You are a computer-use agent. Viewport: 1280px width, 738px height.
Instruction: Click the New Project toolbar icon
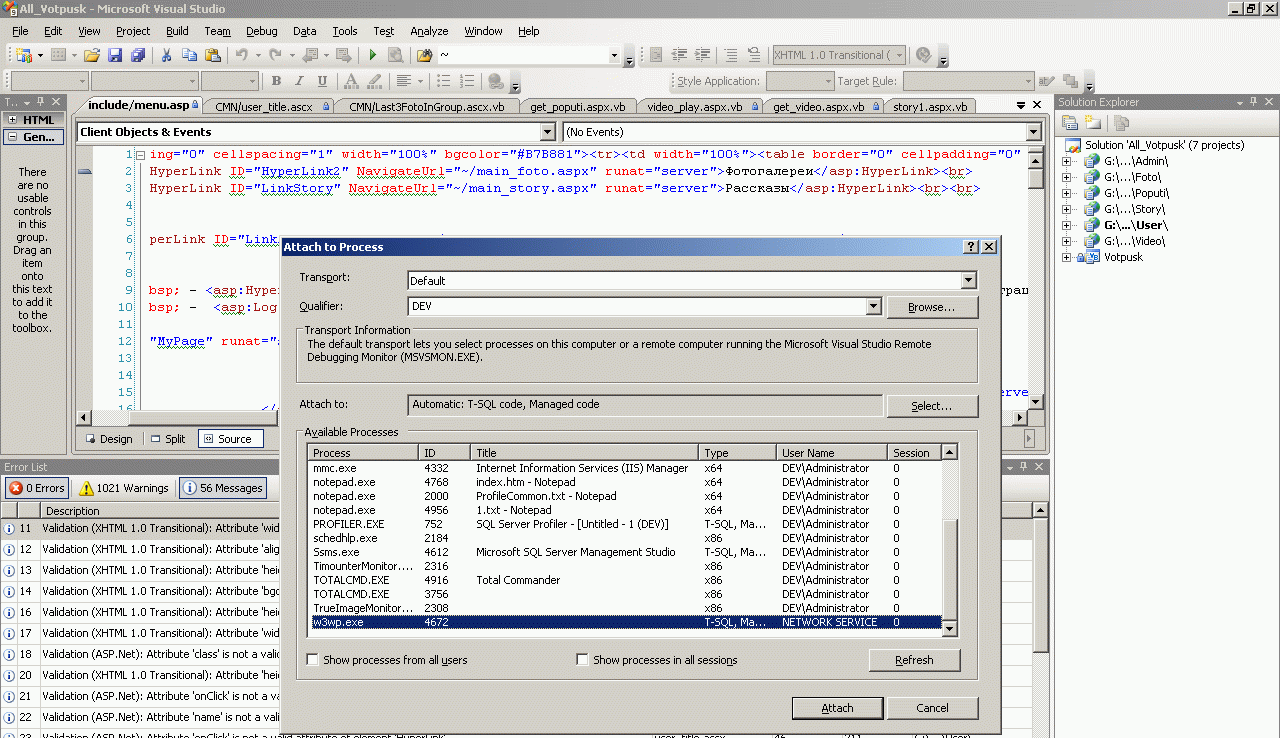(22, 56)
